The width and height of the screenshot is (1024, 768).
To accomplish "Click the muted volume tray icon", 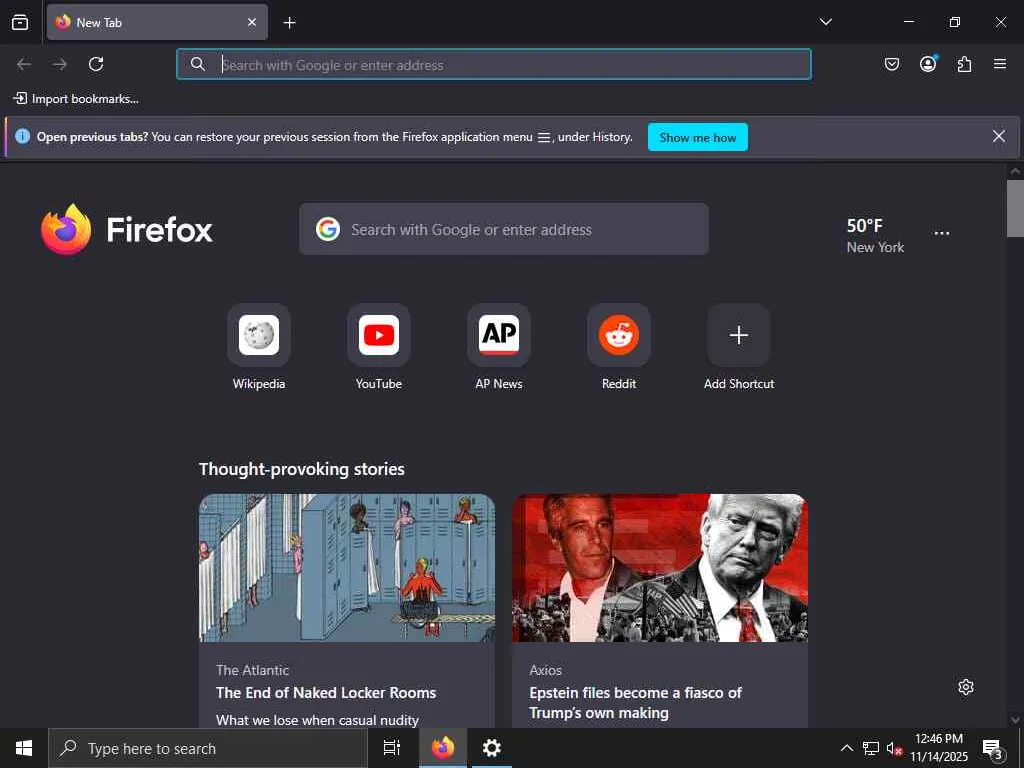I will [894, 748].
